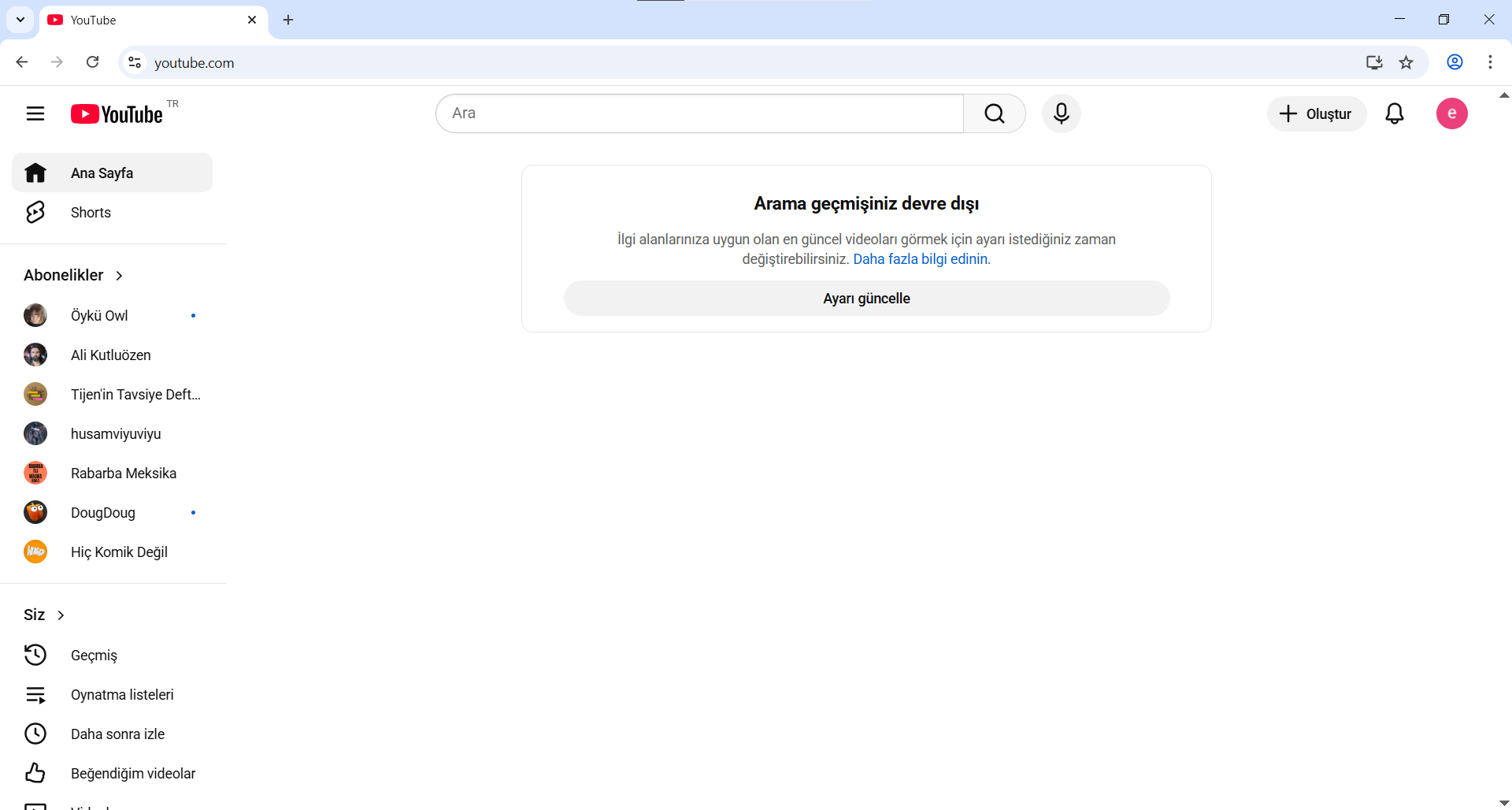Close the YouTube tab
The image size is (1512, 810).
coord(252,20)
